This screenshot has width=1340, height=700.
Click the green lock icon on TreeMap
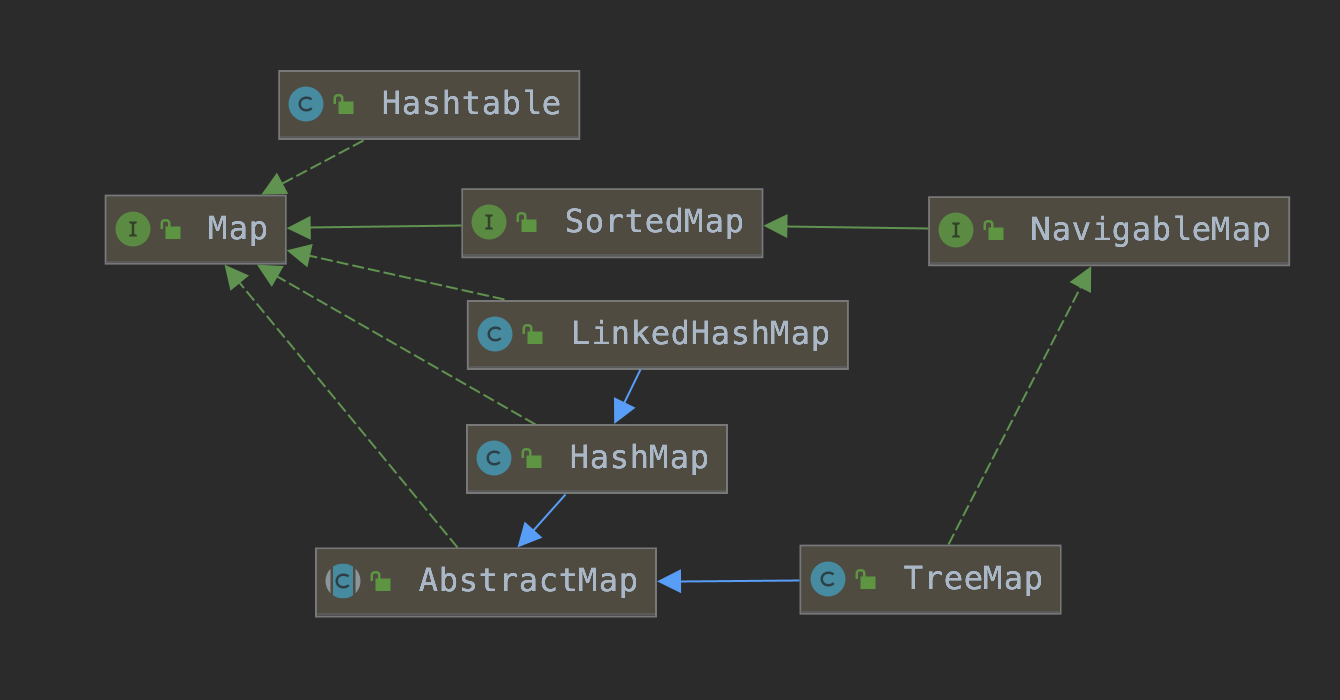[866, 579]
